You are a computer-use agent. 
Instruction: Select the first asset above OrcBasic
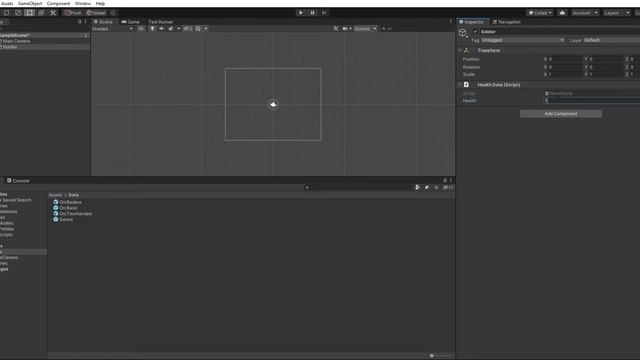pos(67,202)
